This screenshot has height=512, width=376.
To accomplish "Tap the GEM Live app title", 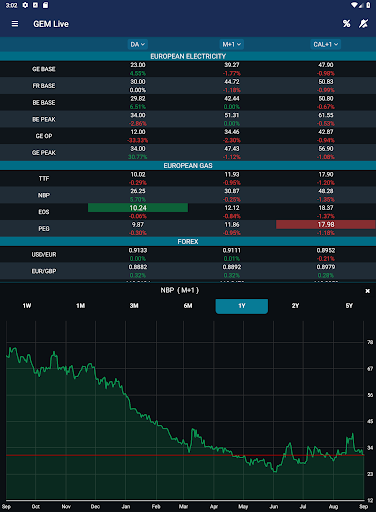I will 51,24.
